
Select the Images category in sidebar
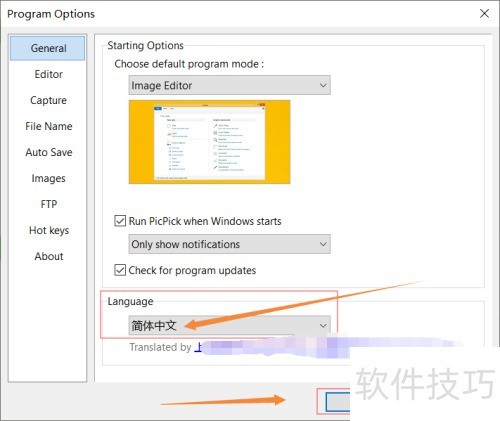click(48, 178)
